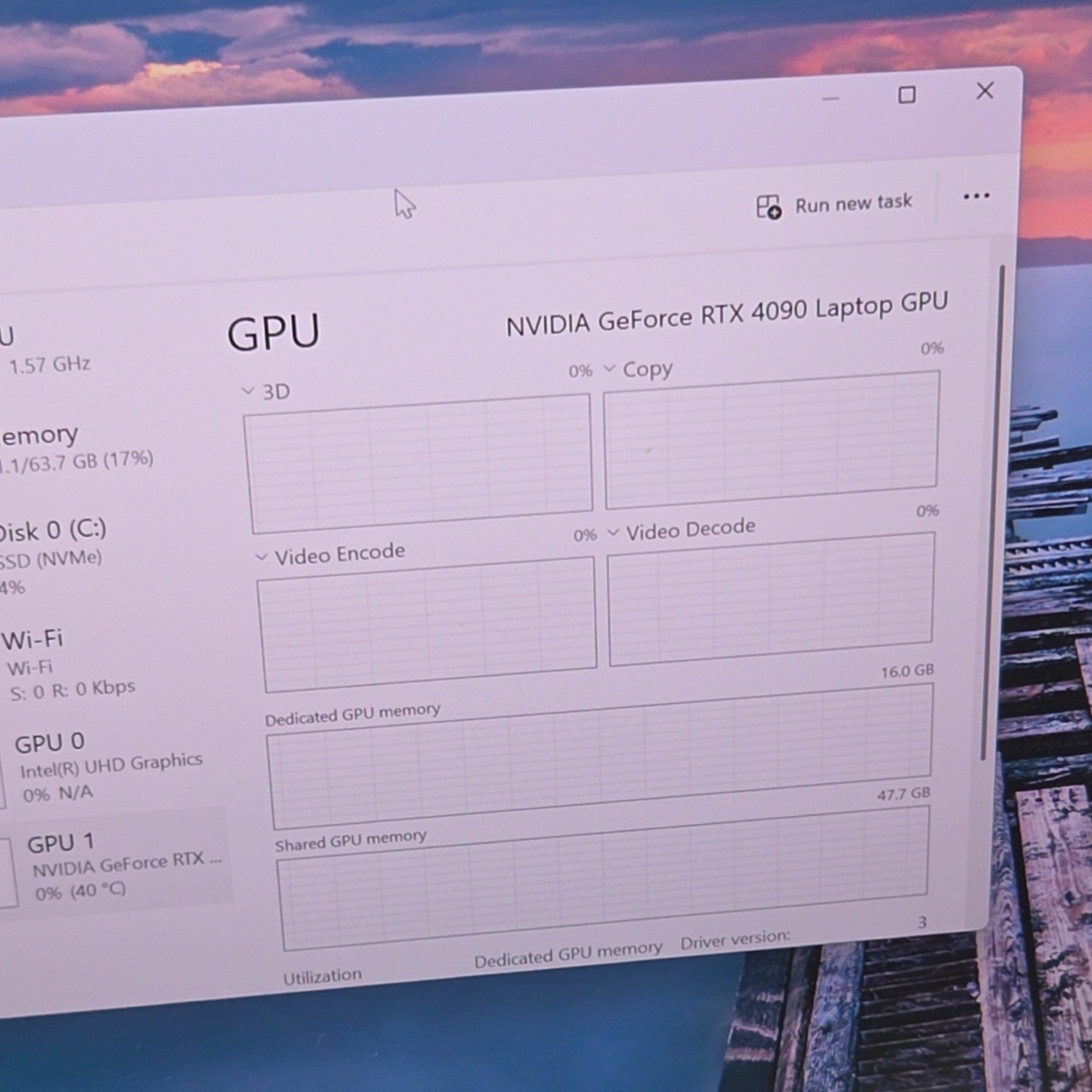
Task: Click the NVIDIA GeForce RTX 4090 Laptop GPU name
Action: click(x=727, y=314)
